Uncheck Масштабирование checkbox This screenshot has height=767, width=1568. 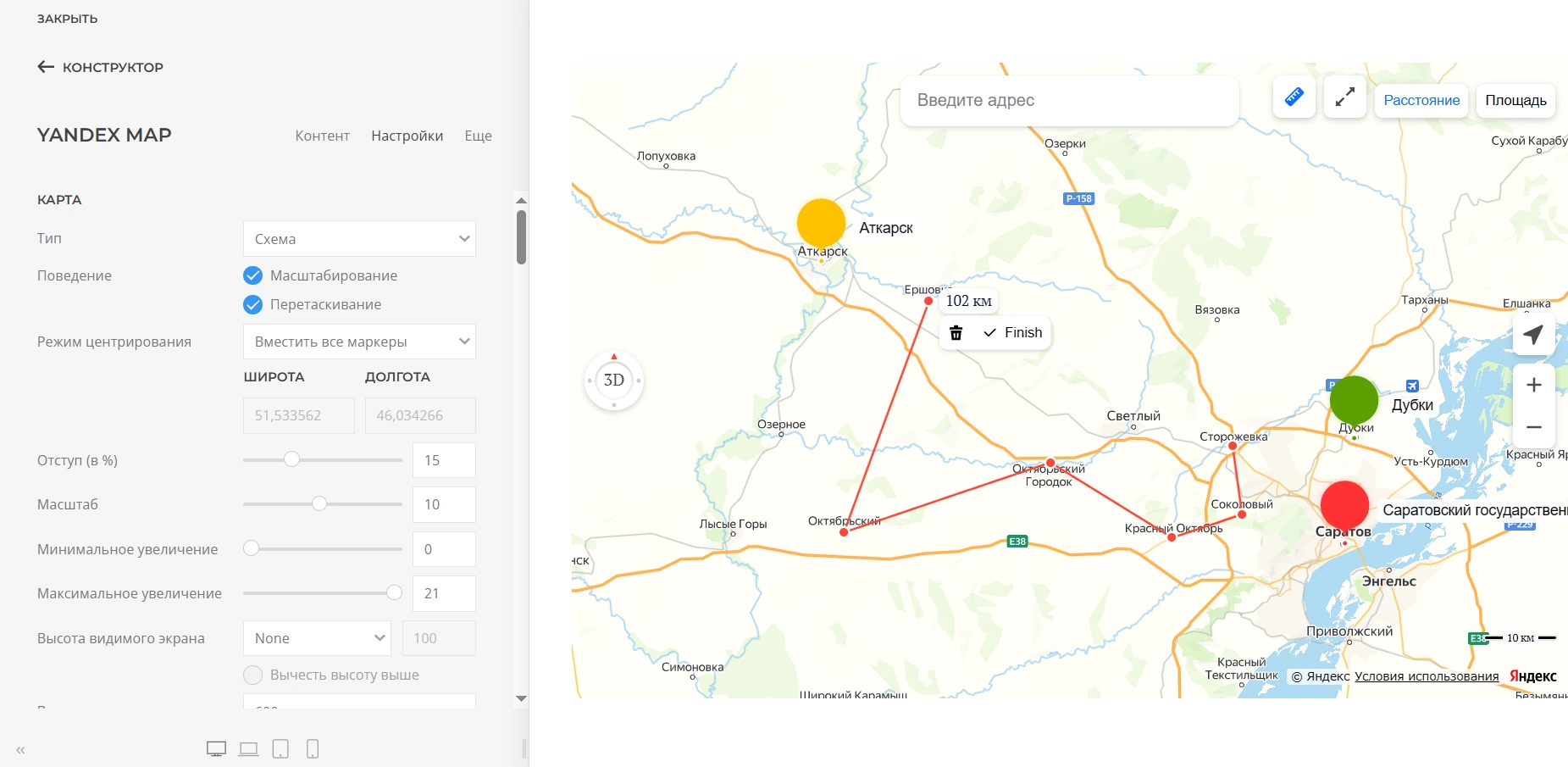click(252, 275)
